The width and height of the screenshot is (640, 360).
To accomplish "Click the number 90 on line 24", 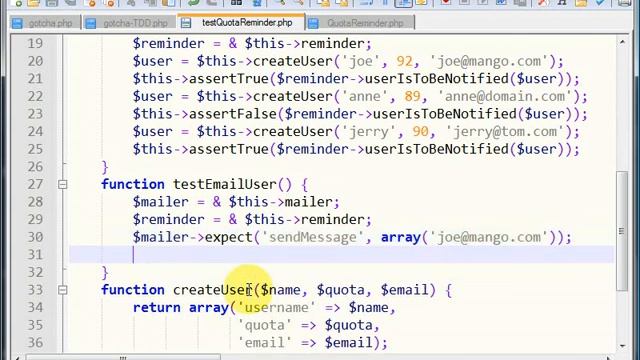I will coord(420,131).
